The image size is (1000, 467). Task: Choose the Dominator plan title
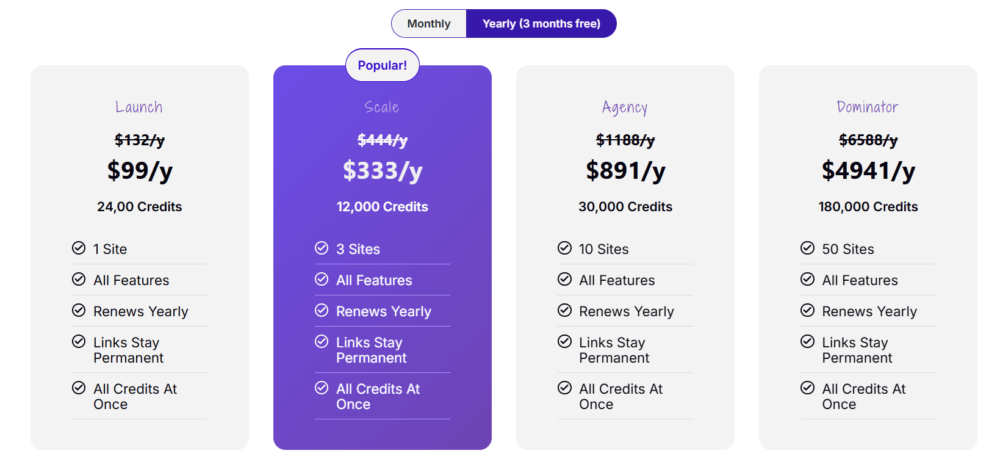pyautogui.click(x=868, y=107)
